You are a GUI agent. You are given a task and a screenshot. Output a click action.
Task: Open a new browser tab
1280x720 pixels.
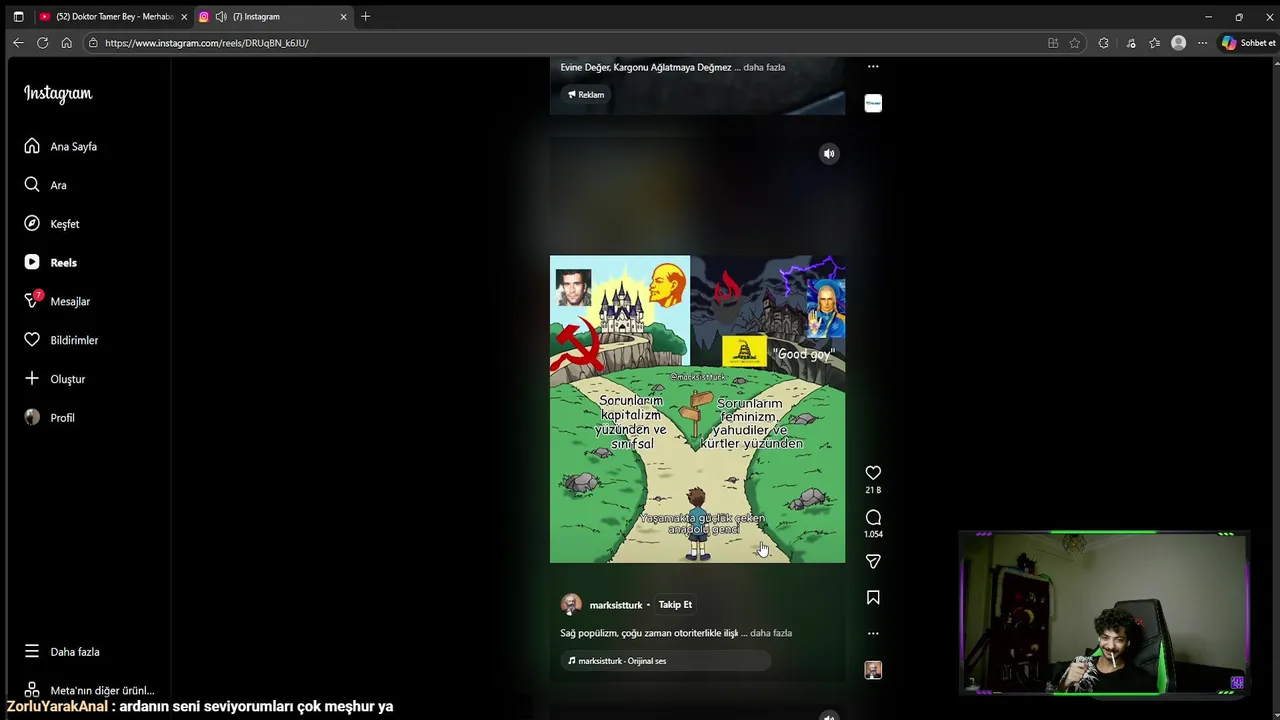pyautogui.click(x=366, y=16)
